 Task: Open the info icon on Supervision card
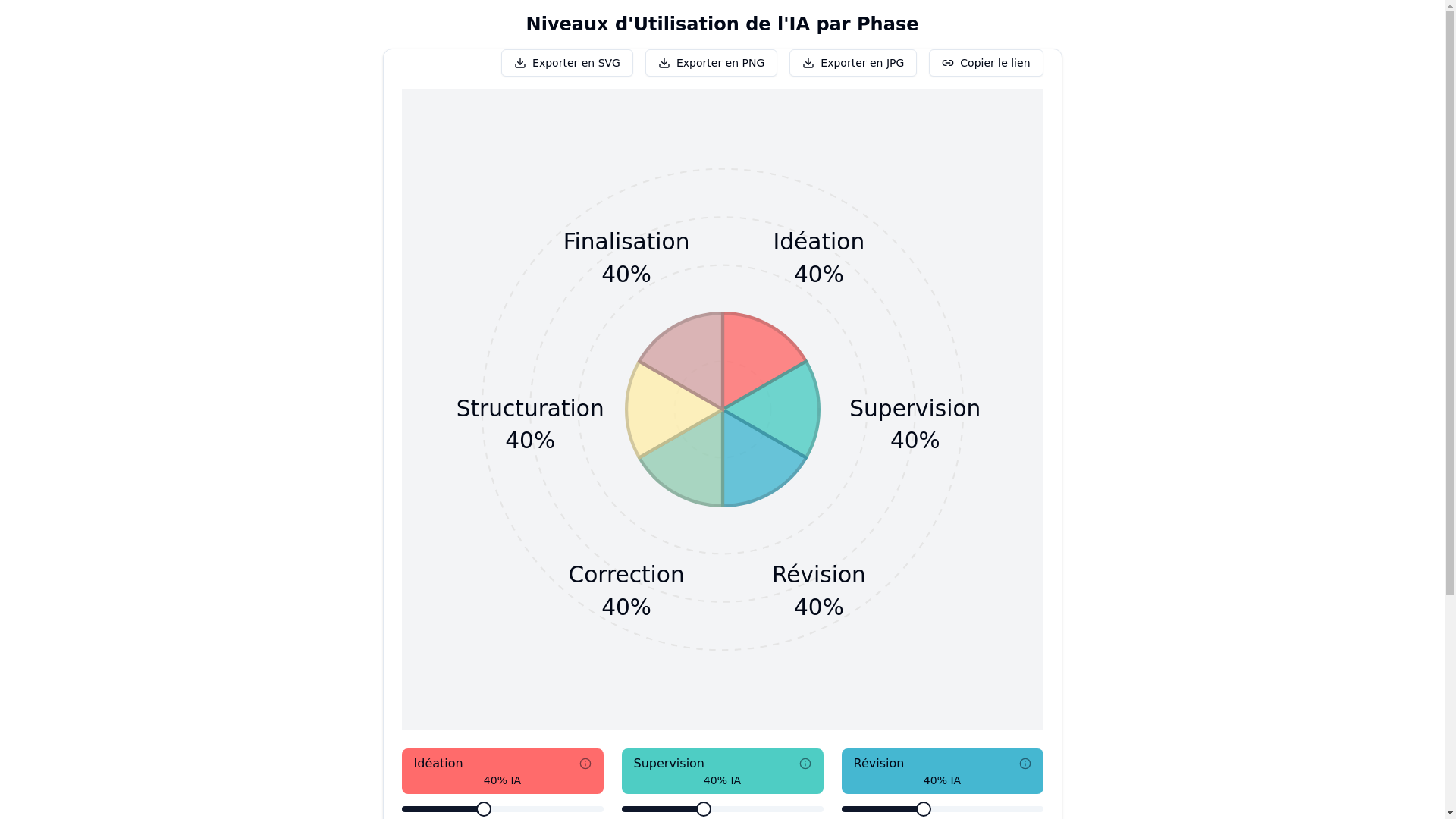point(805,764)
